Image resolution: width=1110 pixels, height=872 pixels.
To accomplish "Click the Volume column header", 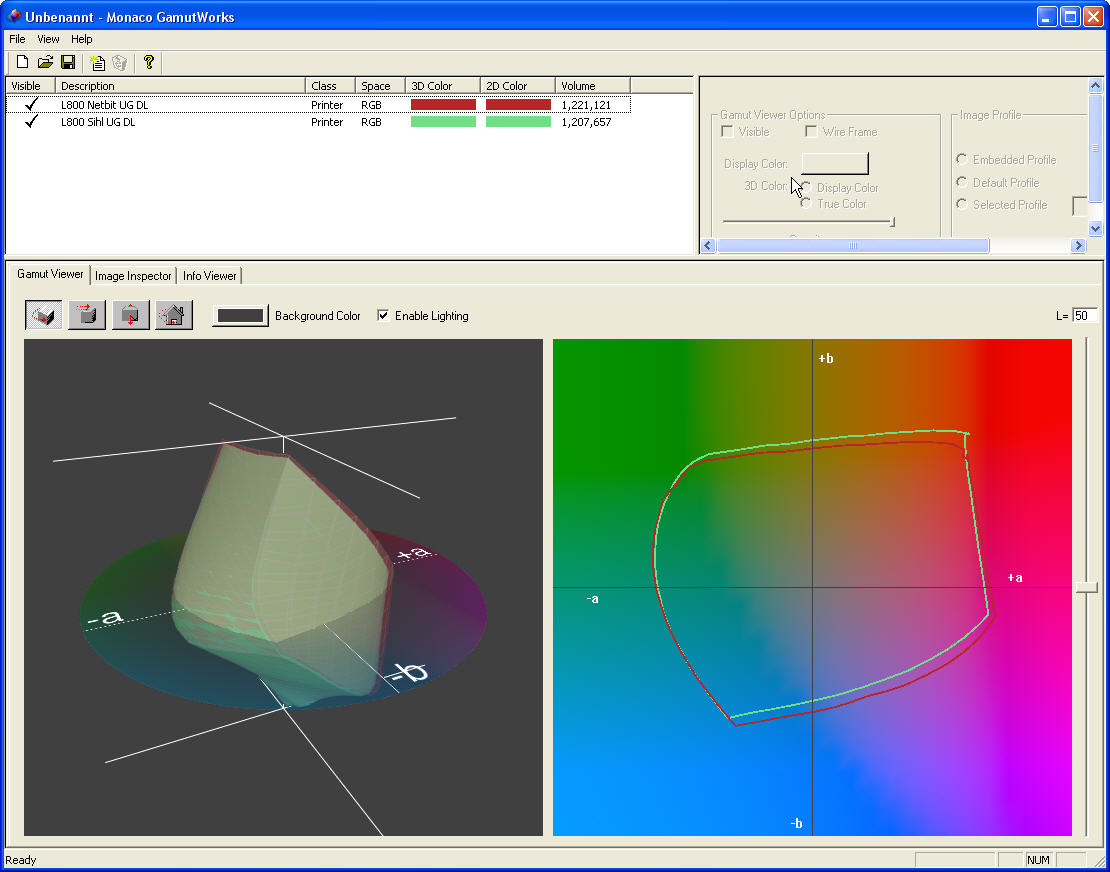I will tap(592, 86).
